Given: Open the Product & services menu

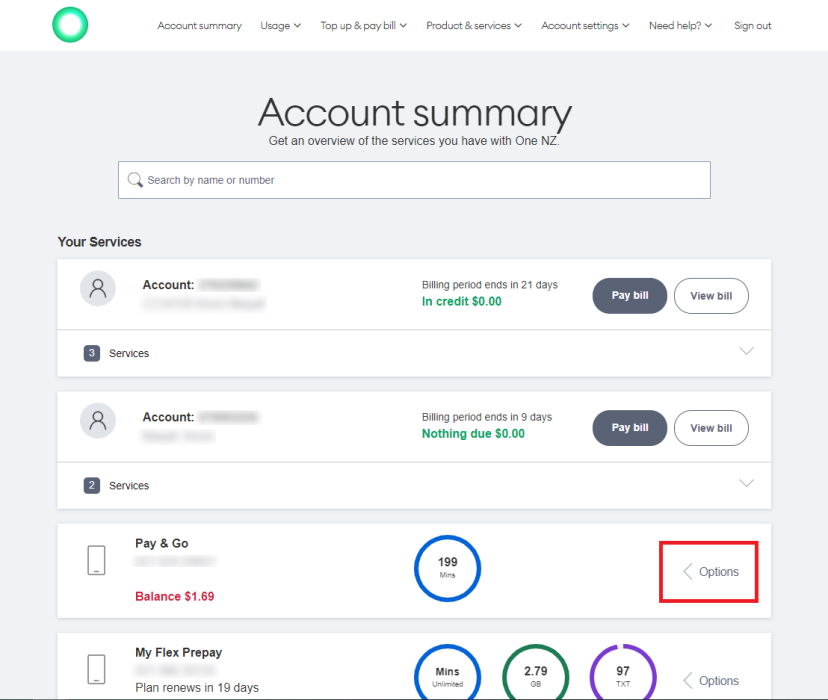Looking at the screenshot, I should pyautogui.click(x=474, y=25).
